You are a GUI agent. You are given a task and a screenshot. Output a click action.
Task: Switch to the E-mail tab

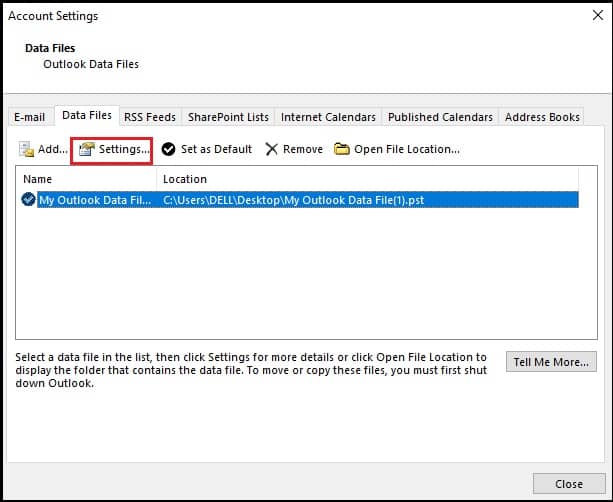click(30, 117)
